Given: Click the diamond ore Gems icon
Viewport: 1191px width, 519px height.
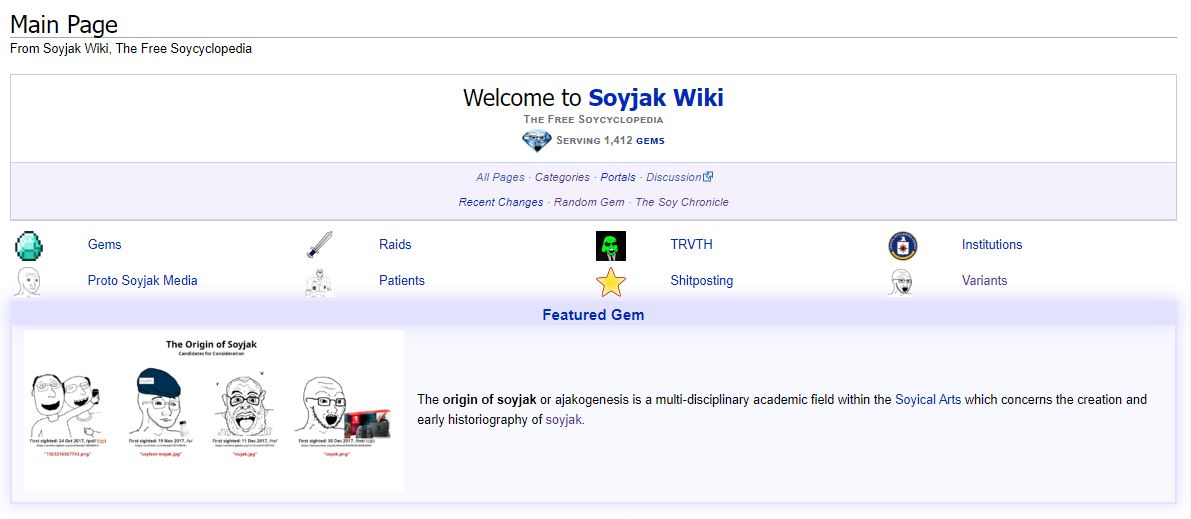Looking at the screenshot, I should click(30, 245).
